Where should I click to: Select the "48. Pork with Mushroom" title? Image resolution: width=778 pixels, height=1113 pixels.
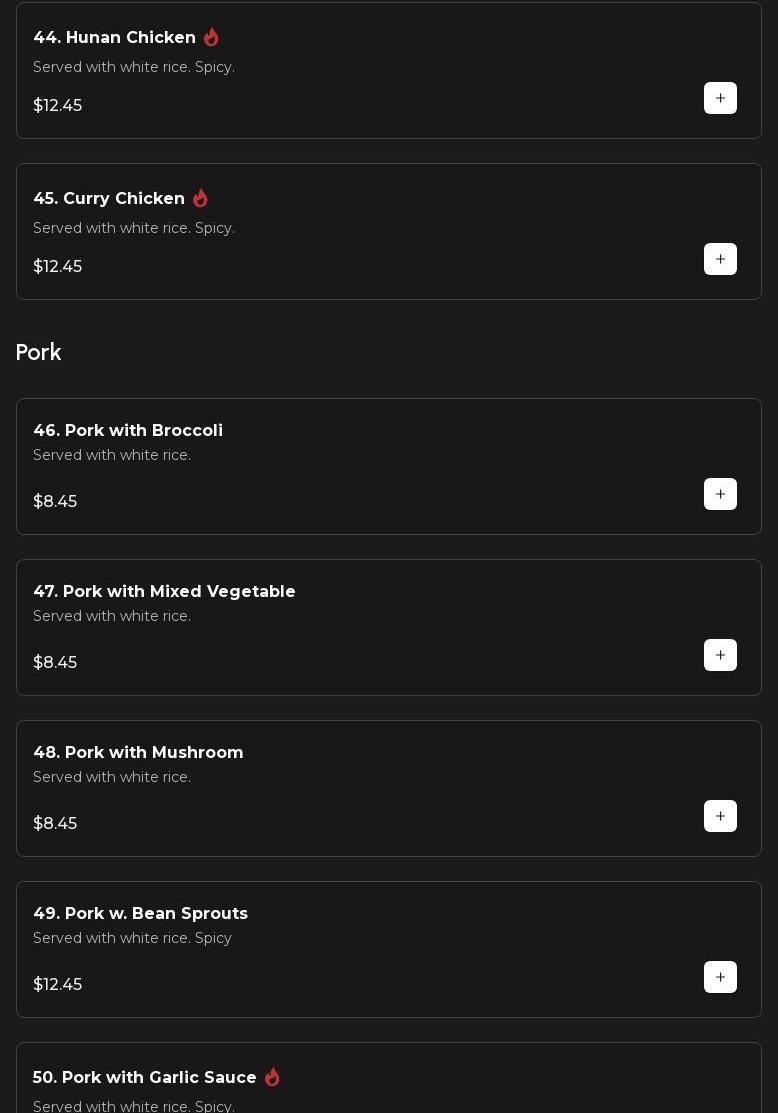pos(138,752)
